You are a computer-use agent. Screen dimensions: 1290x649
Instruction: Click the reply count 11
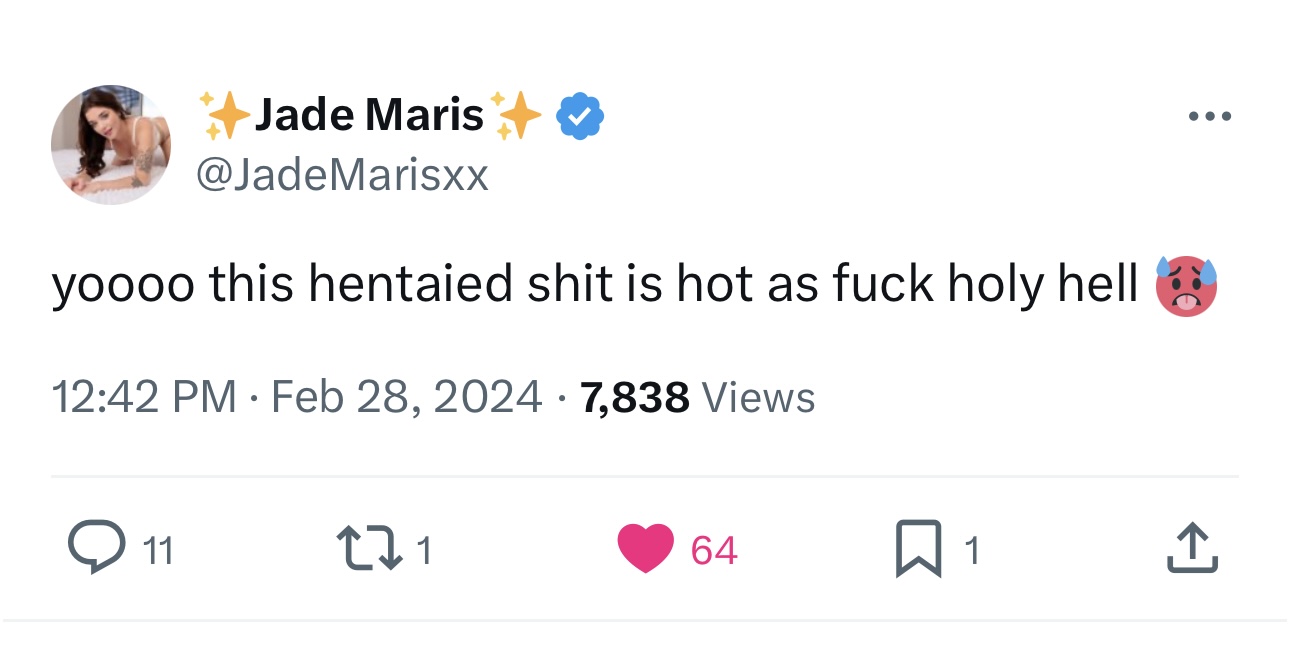(x=158, y=550)
